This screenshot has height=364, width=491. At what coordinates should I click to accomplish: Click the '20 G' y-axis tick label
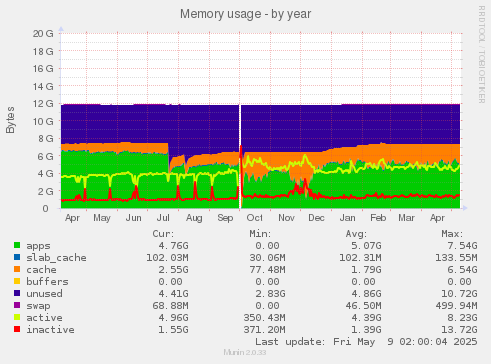[43, 33]
